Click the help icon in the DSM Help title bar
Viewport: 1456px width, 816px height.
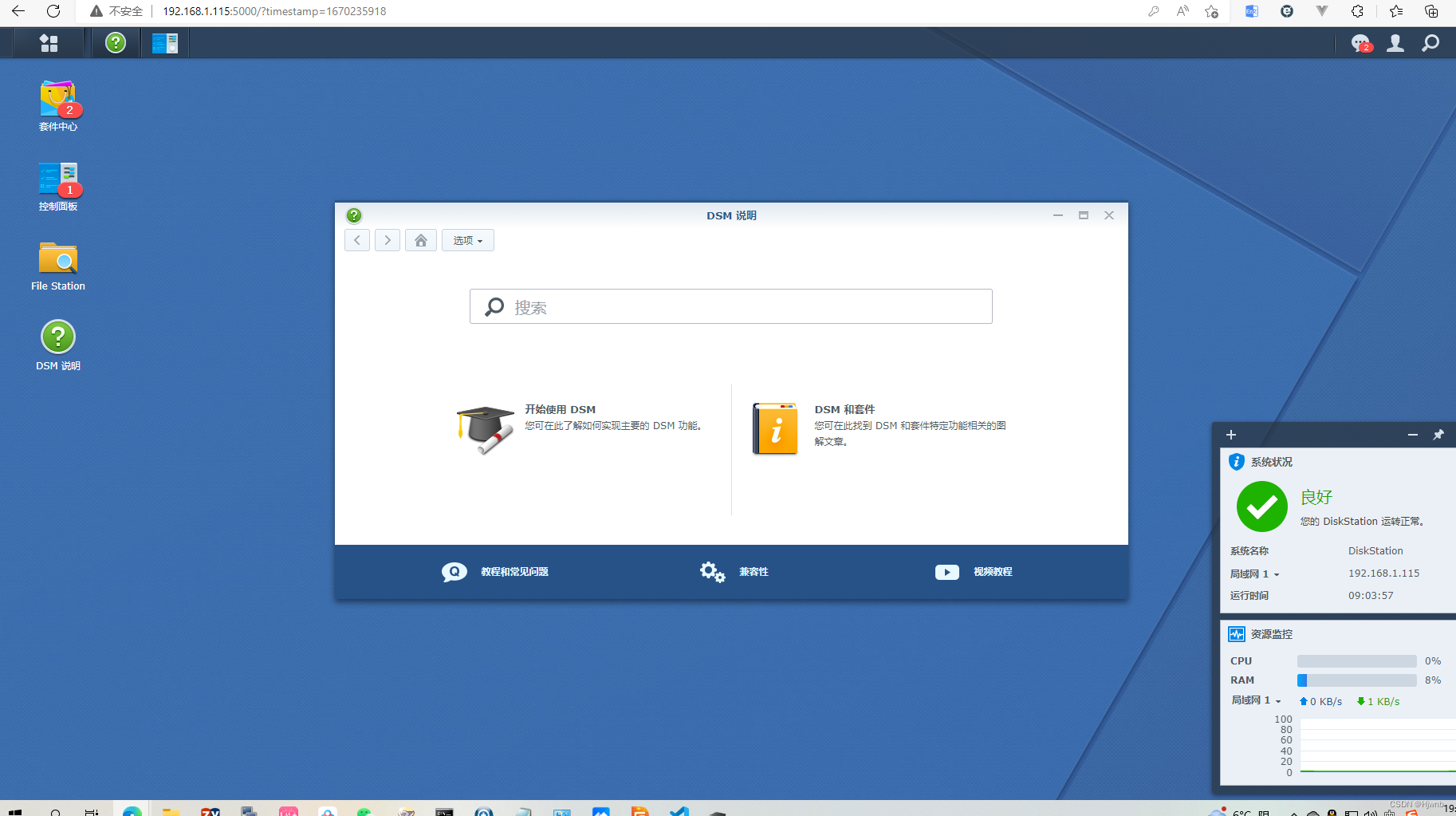point(354,215)
